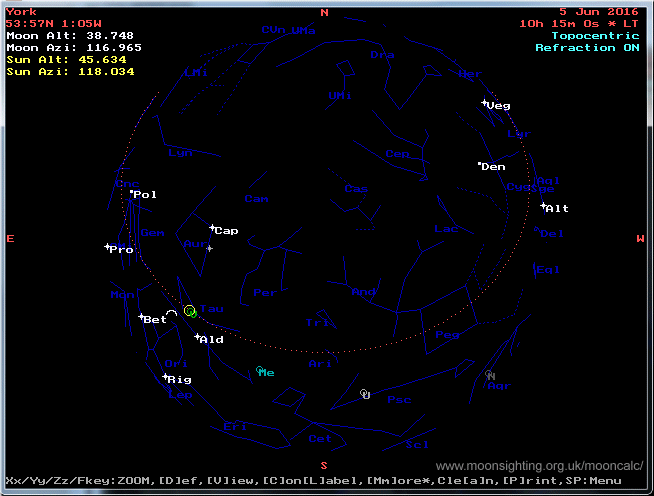Click the Altair star marker labeled Alt
Image resolution: width=654 pixels, height=496 pixels.
(x=543, y=207)
